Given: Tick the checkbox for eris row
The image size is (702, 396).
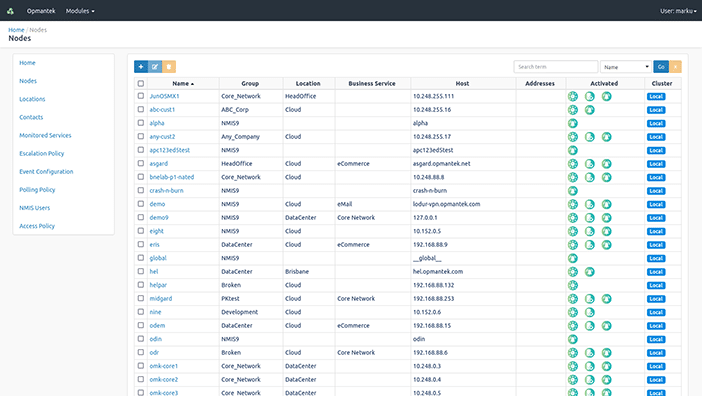Looking at the screenshot, I should point(141,244).
